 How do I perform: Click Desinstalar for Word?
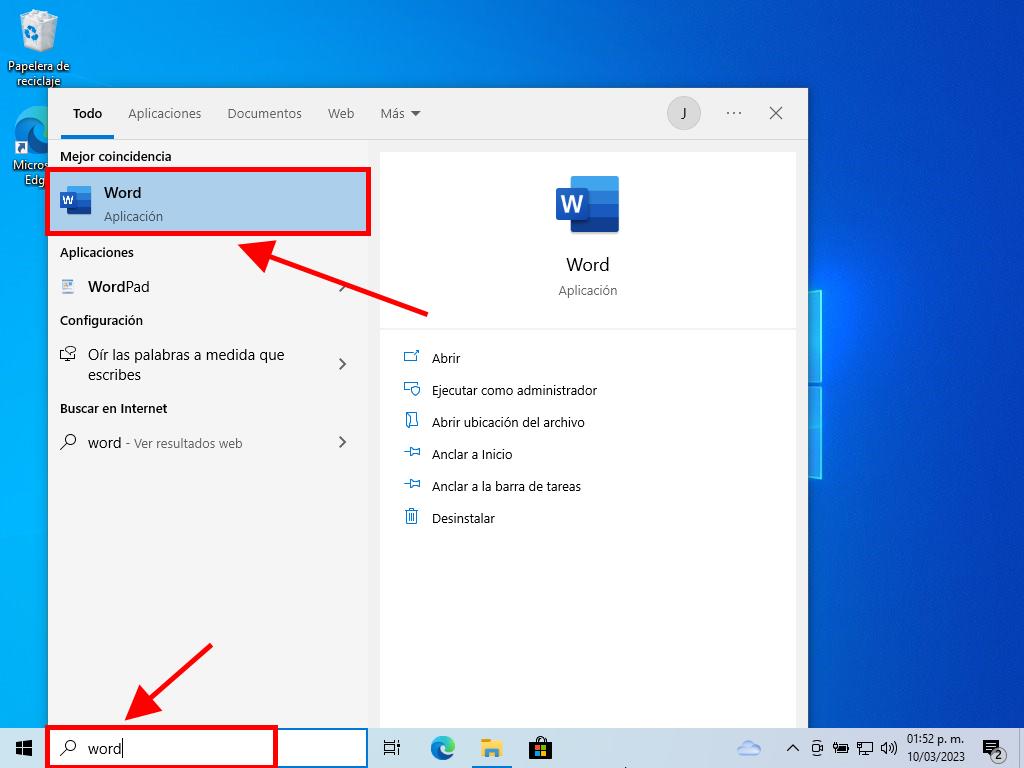[x=463, y=518]
